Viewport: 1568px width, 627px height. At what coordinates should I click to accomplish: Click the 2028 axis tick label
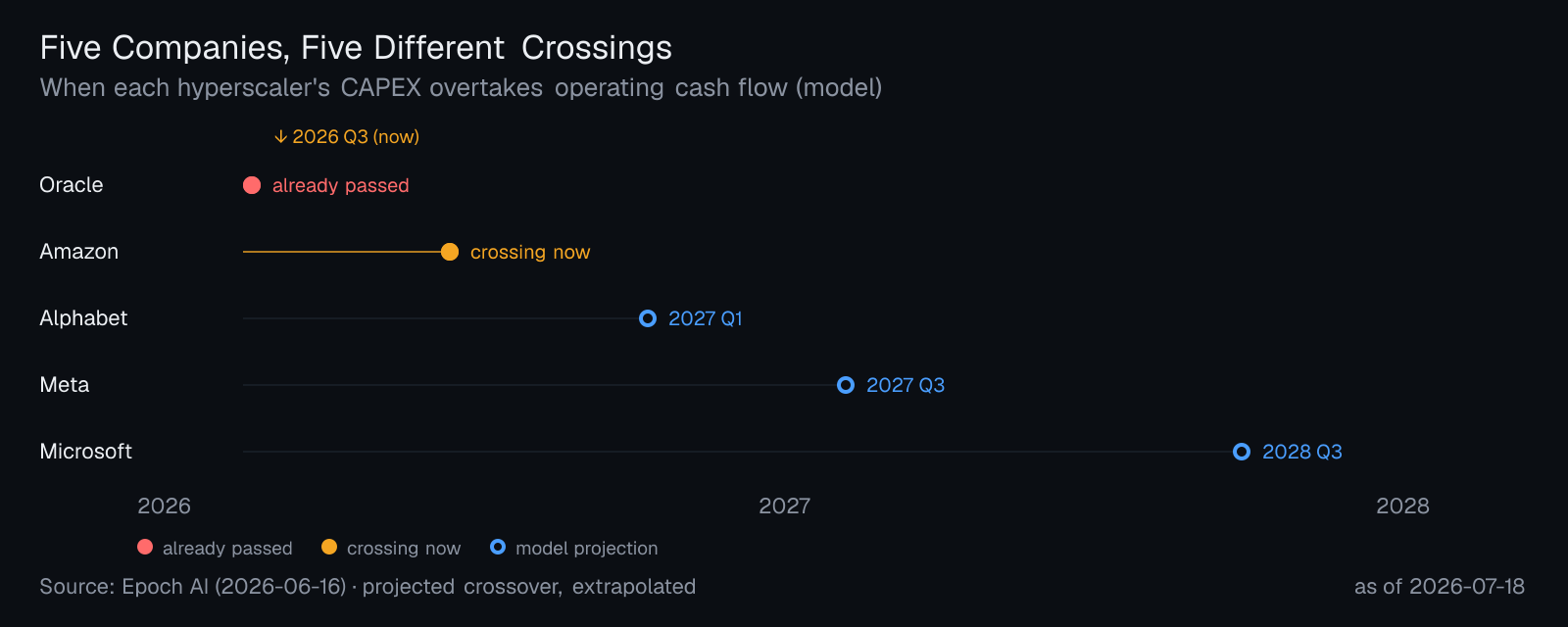(x=1402, y=506)
